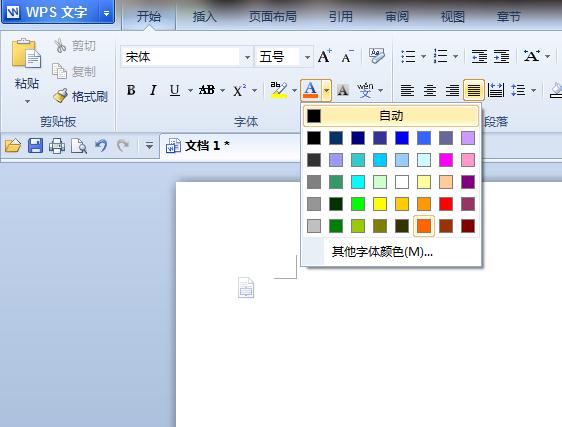Increase paragraph indent
The height and width of the screenshot is (427, 562).
coord(501,56)
